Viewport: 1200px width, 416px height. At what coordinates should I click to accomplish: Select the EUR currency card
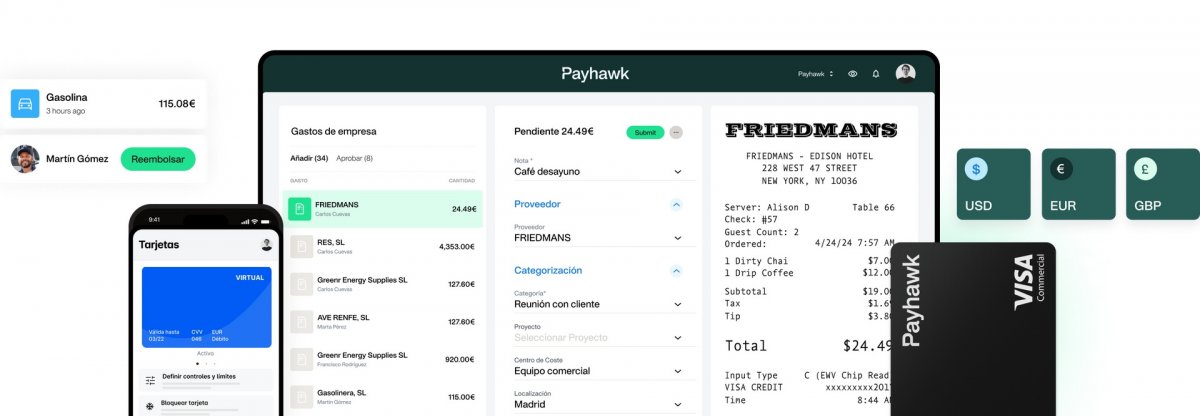1078,184
